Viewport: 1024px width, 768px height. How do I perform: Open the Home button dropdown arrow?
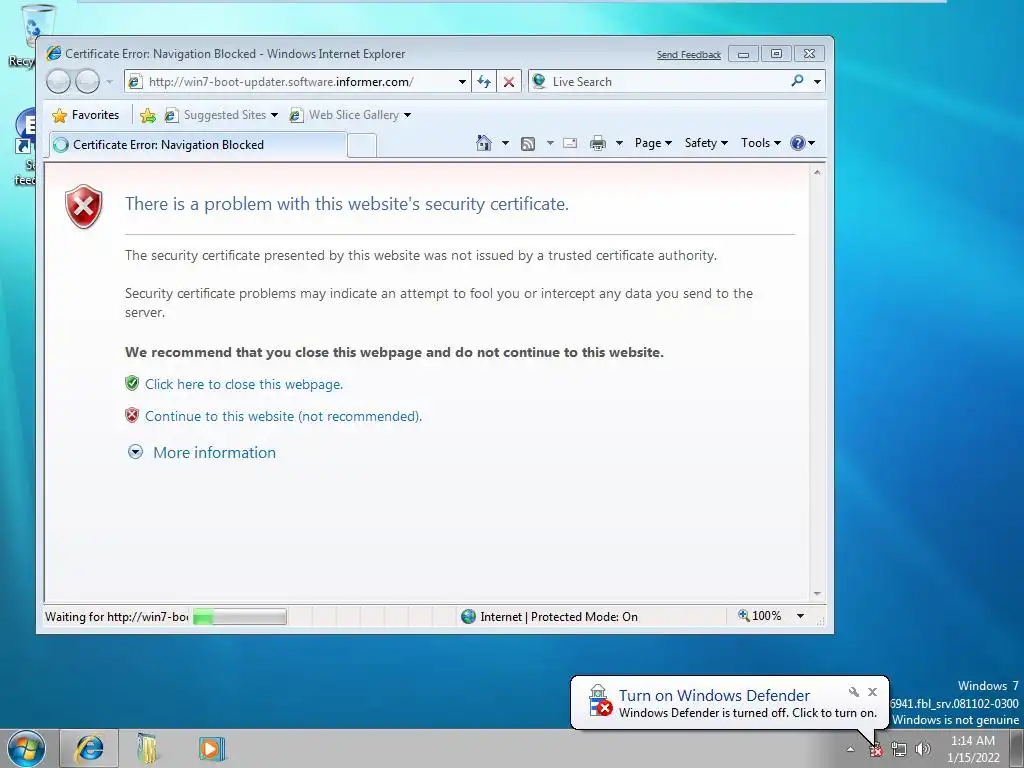pos(505,143)
